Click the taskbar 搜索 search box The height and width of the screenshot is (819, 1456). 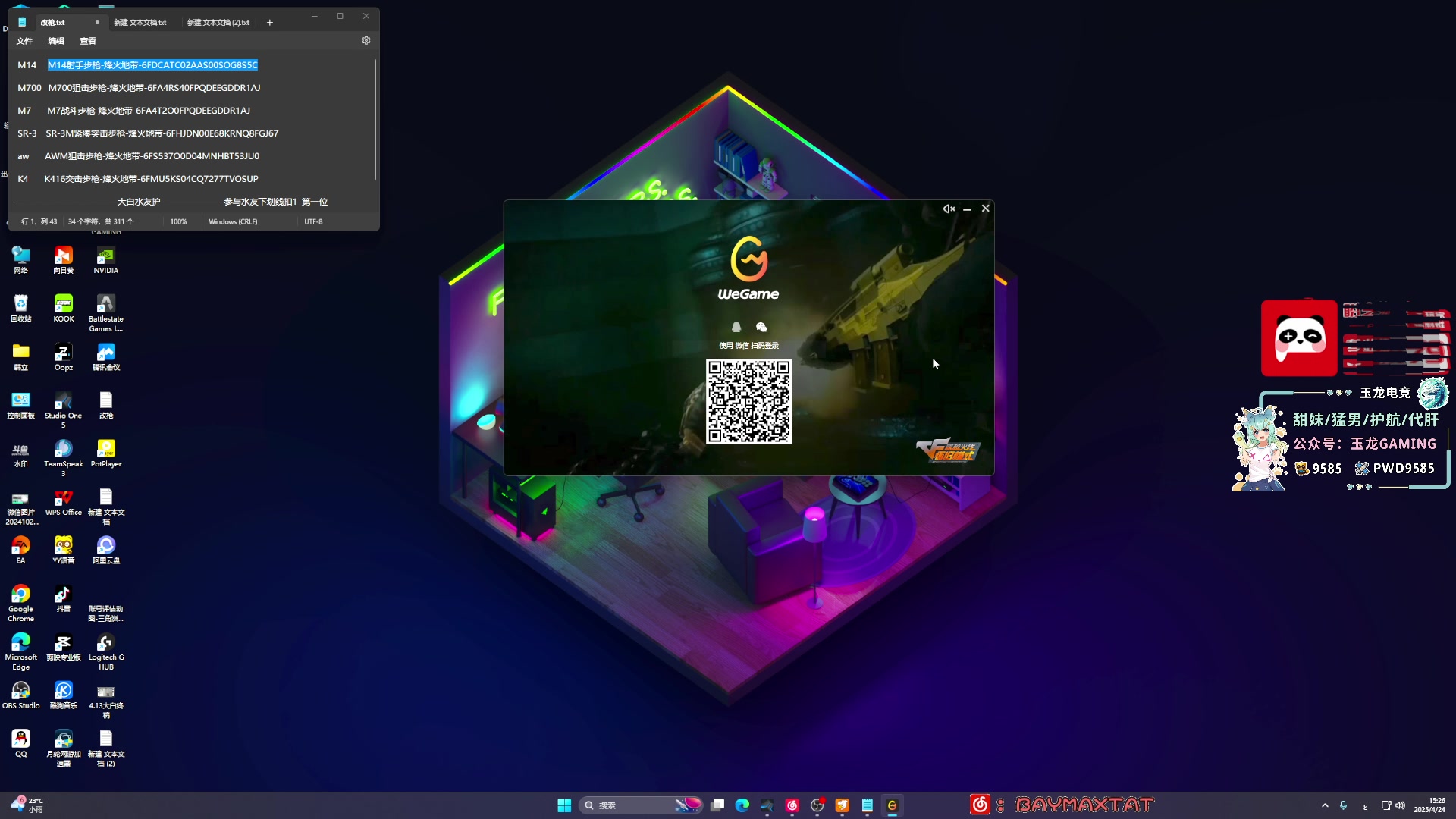pos(642,805)
